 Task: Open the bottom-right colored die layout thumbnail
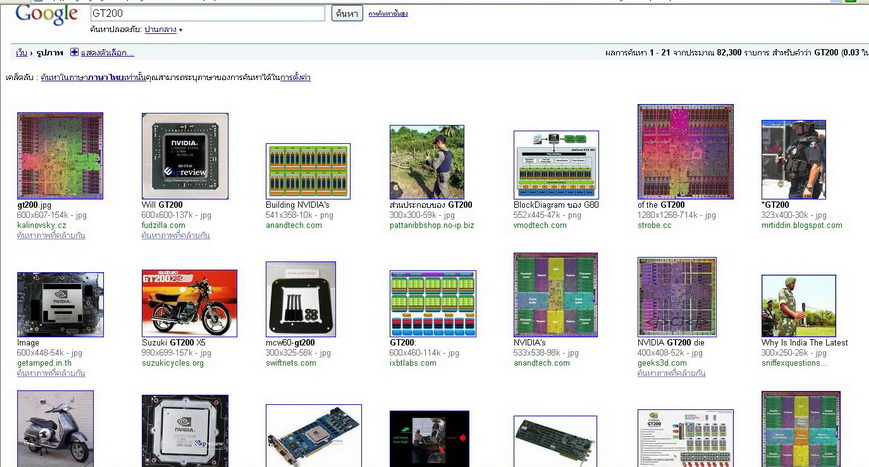(x=801, y=429)
